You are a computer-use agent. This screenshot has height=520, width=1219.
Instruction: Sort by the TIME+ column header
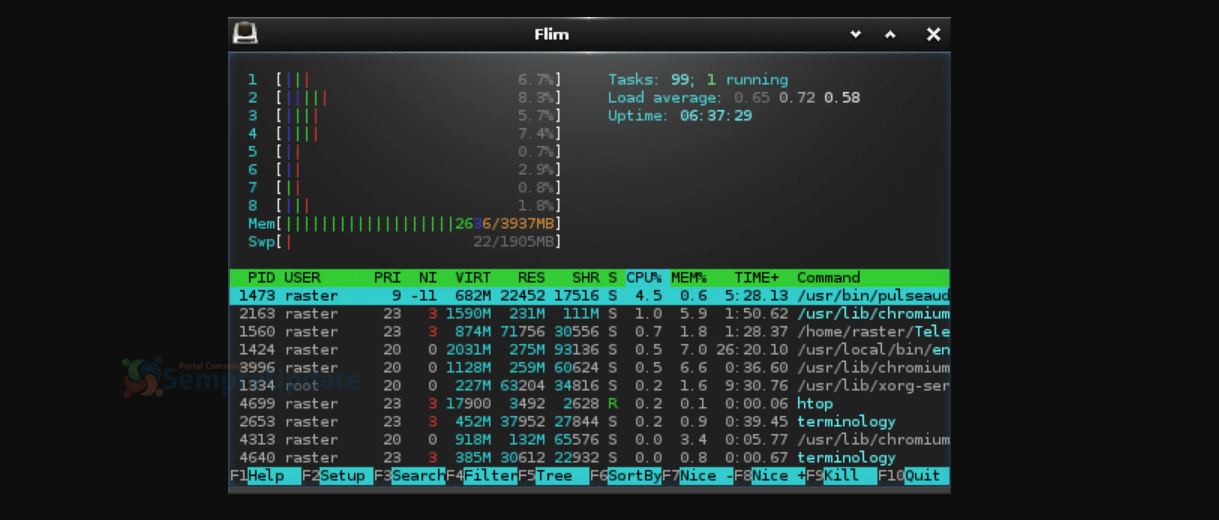(x=756, y=277)
